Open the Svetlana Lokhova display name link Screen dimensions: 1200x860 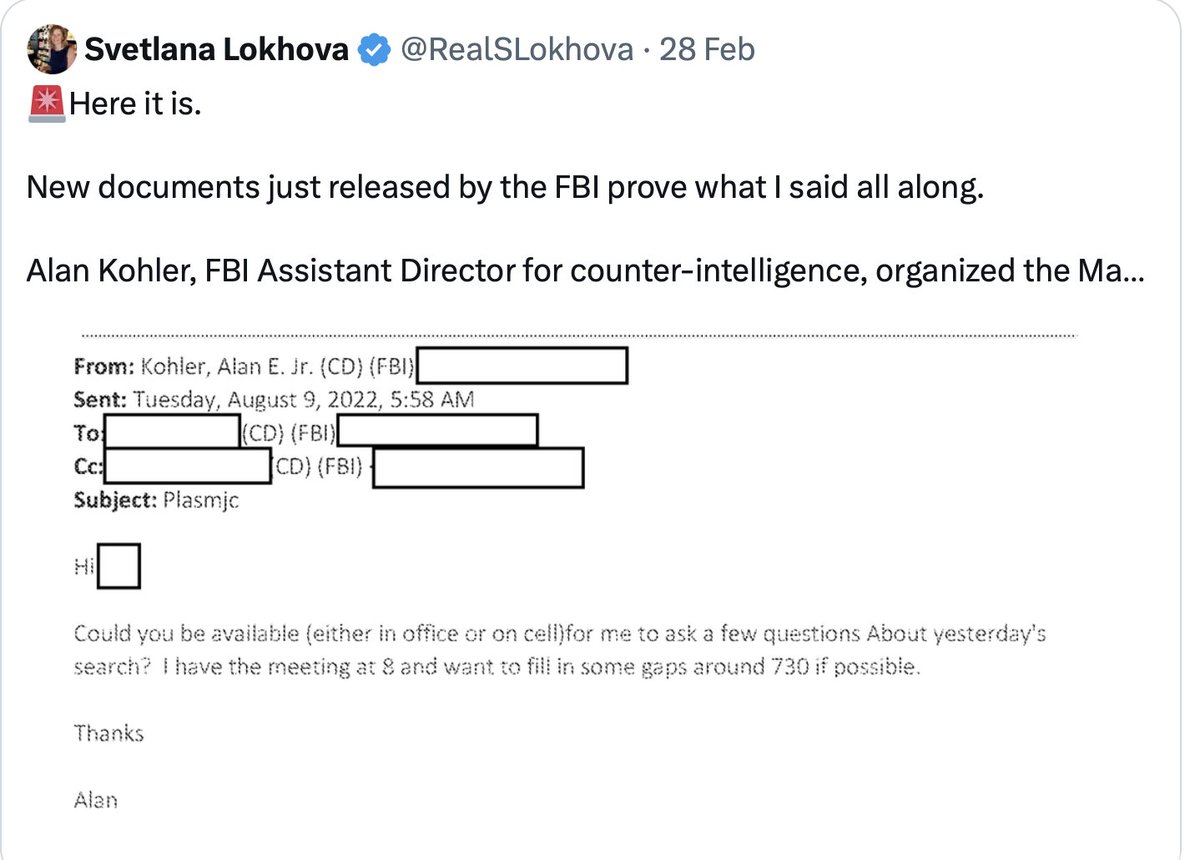click(x=216, y=49)
